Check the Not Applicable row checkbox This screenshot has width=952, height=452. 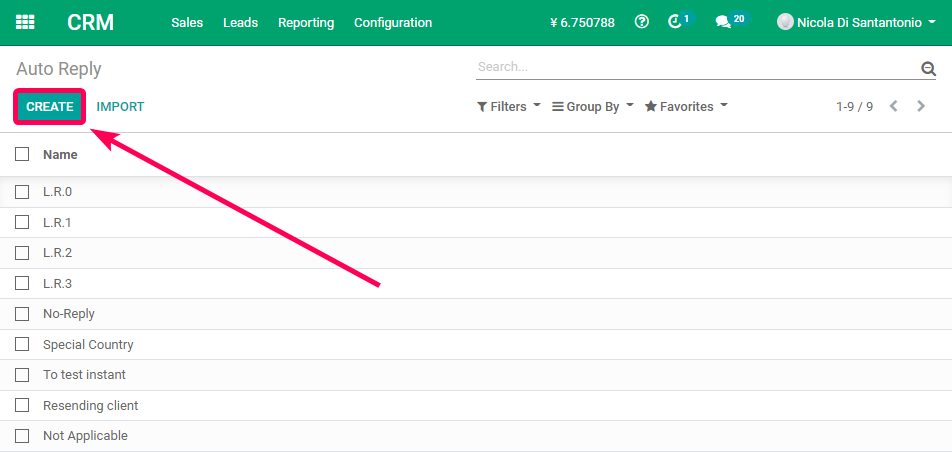[22, 436]
